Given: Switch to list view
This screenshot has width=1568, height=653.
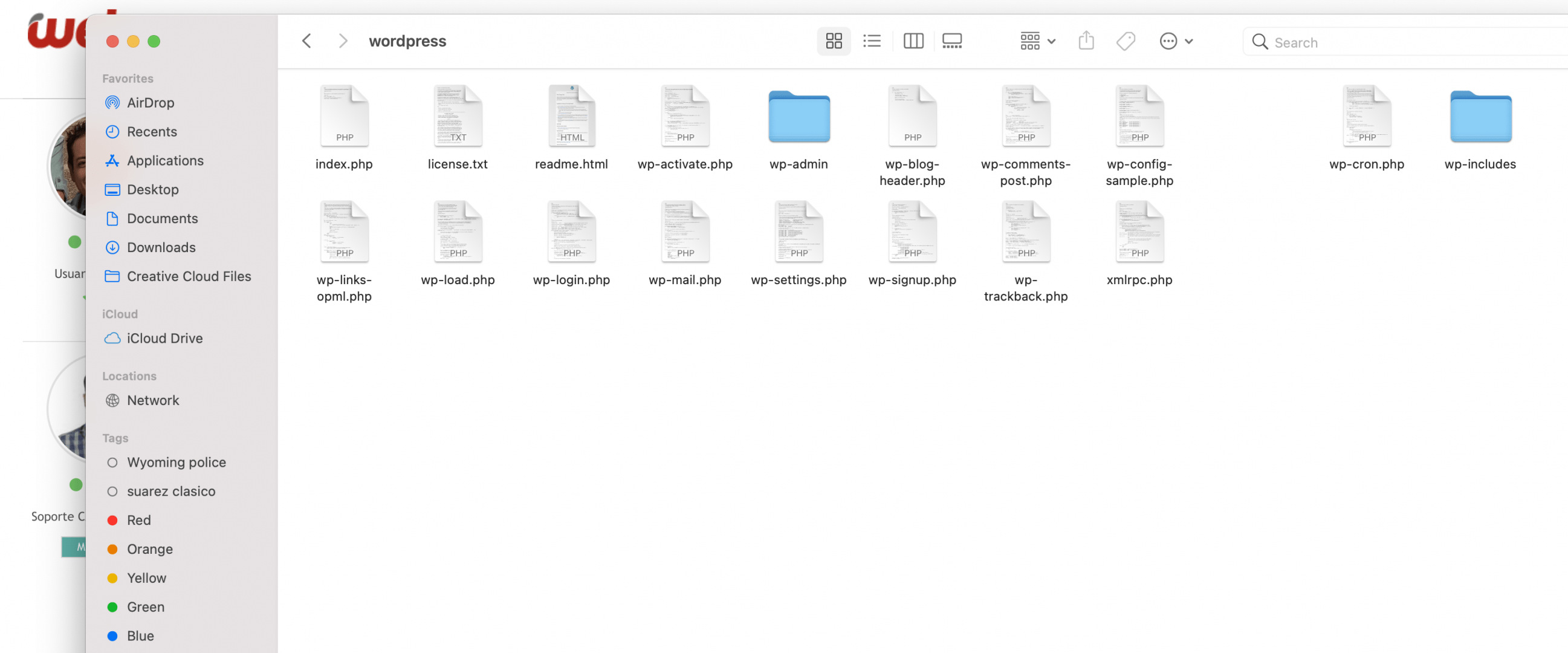Looking at the screenshot, I should pos(872,41).
